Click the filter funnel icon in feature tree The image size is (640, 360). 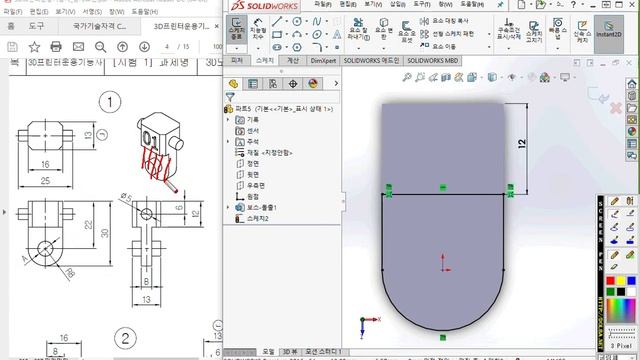coord(230,97)
